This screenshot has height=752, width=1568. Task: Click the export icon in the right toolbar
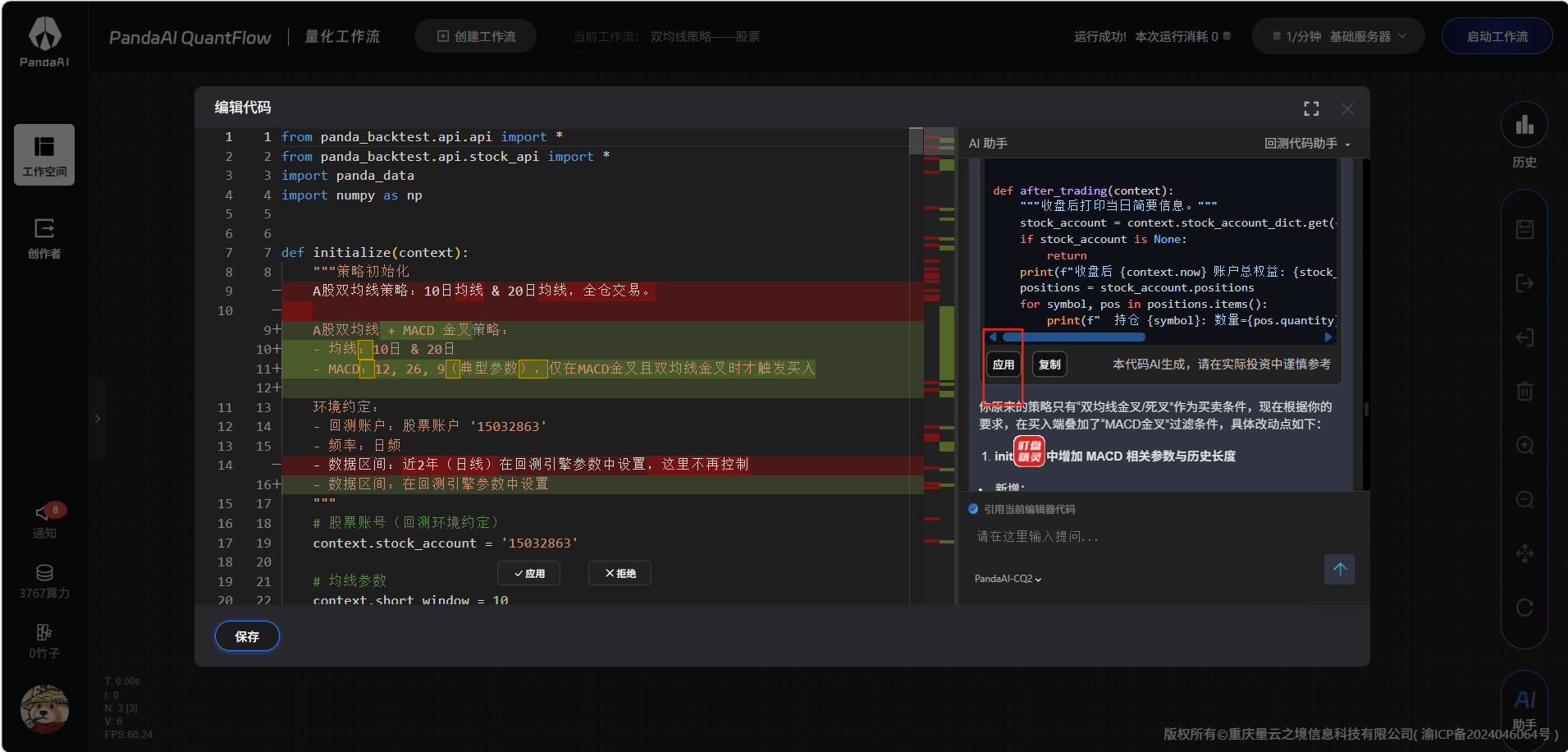coord(1525,283)
